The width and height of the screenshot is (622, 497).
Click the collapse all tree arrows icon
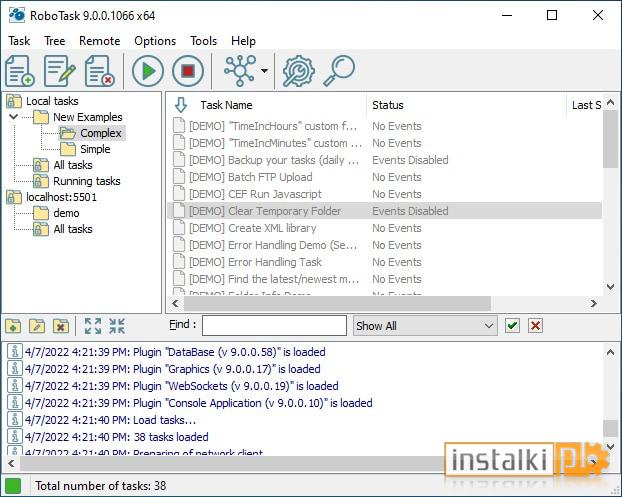click(117, 326)
